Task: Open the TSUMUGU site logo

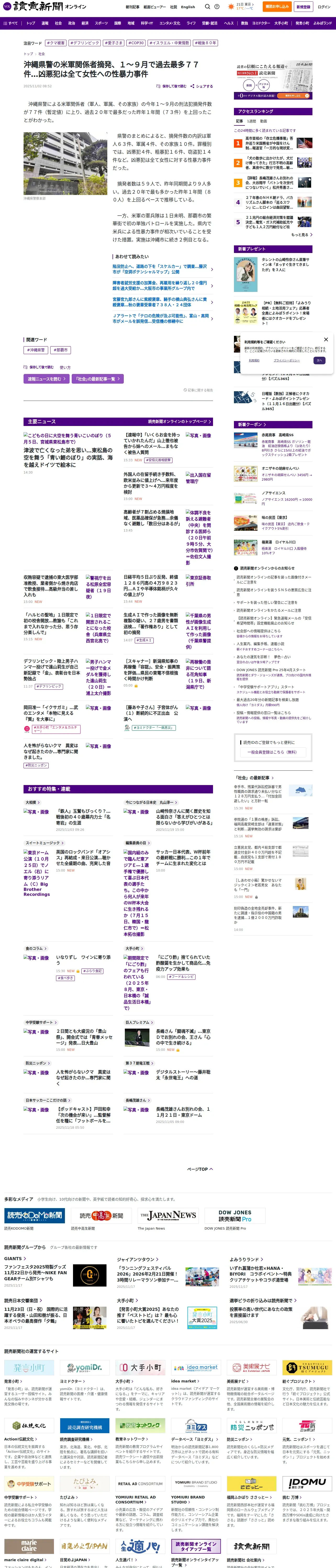Action: (307, 1368)
